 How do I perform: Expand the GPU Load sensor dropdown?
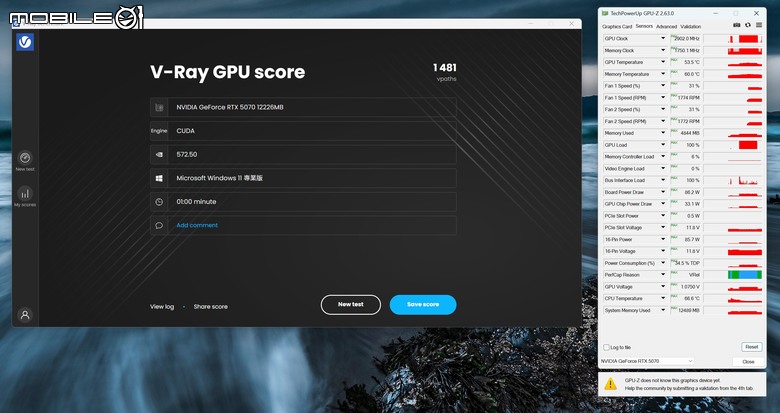tap(663, 145)
